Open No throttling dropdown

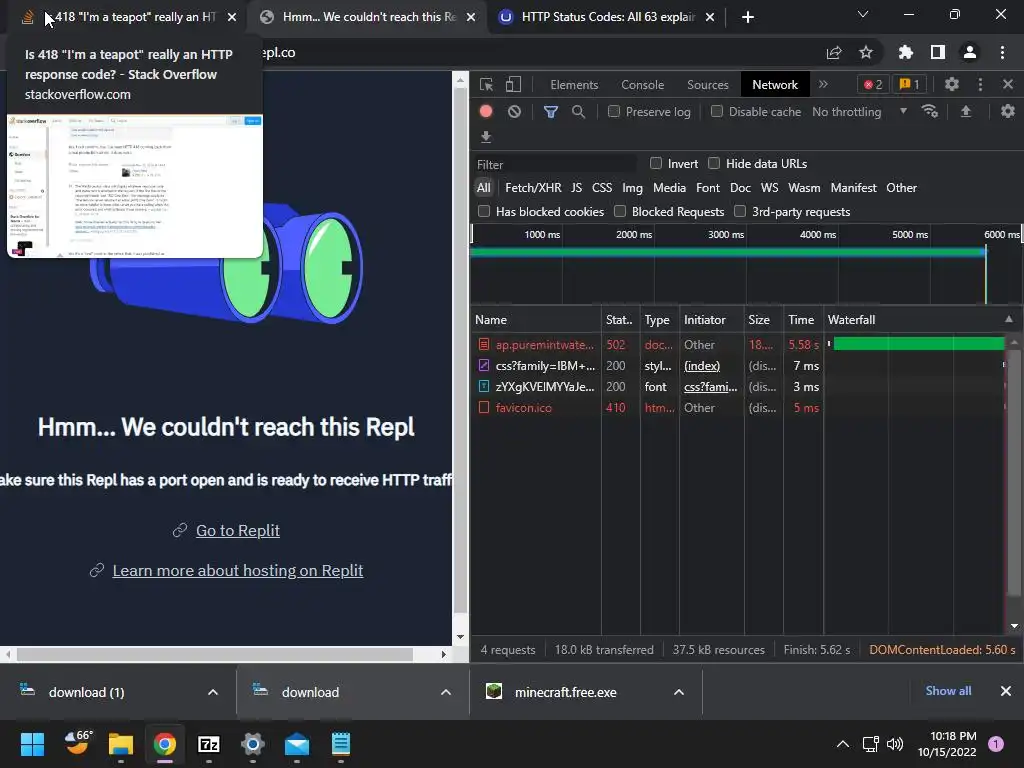click(860, 112)
